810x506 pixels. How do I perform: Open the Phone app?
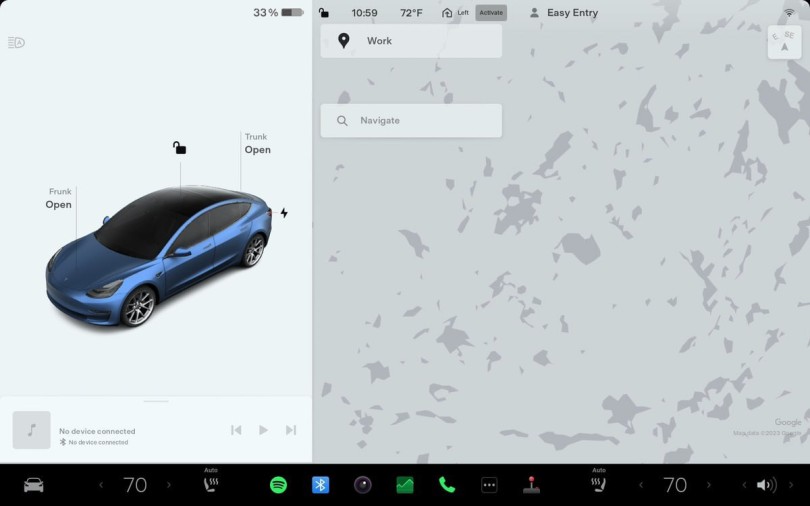point(447,485)
